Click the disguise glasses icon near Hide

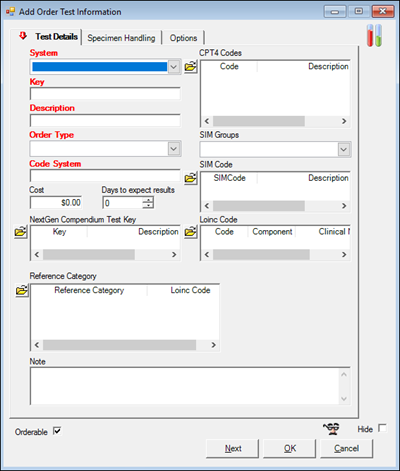pos(331,429)
